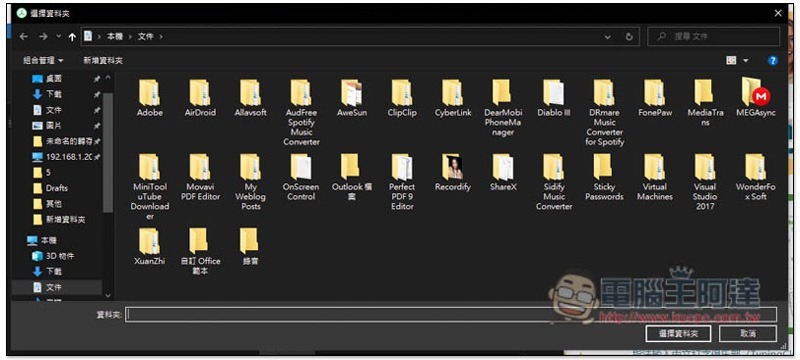Open the AweSun folder
Image resolution: width=800 pixels, height=360 pixels.
[352, 98]
